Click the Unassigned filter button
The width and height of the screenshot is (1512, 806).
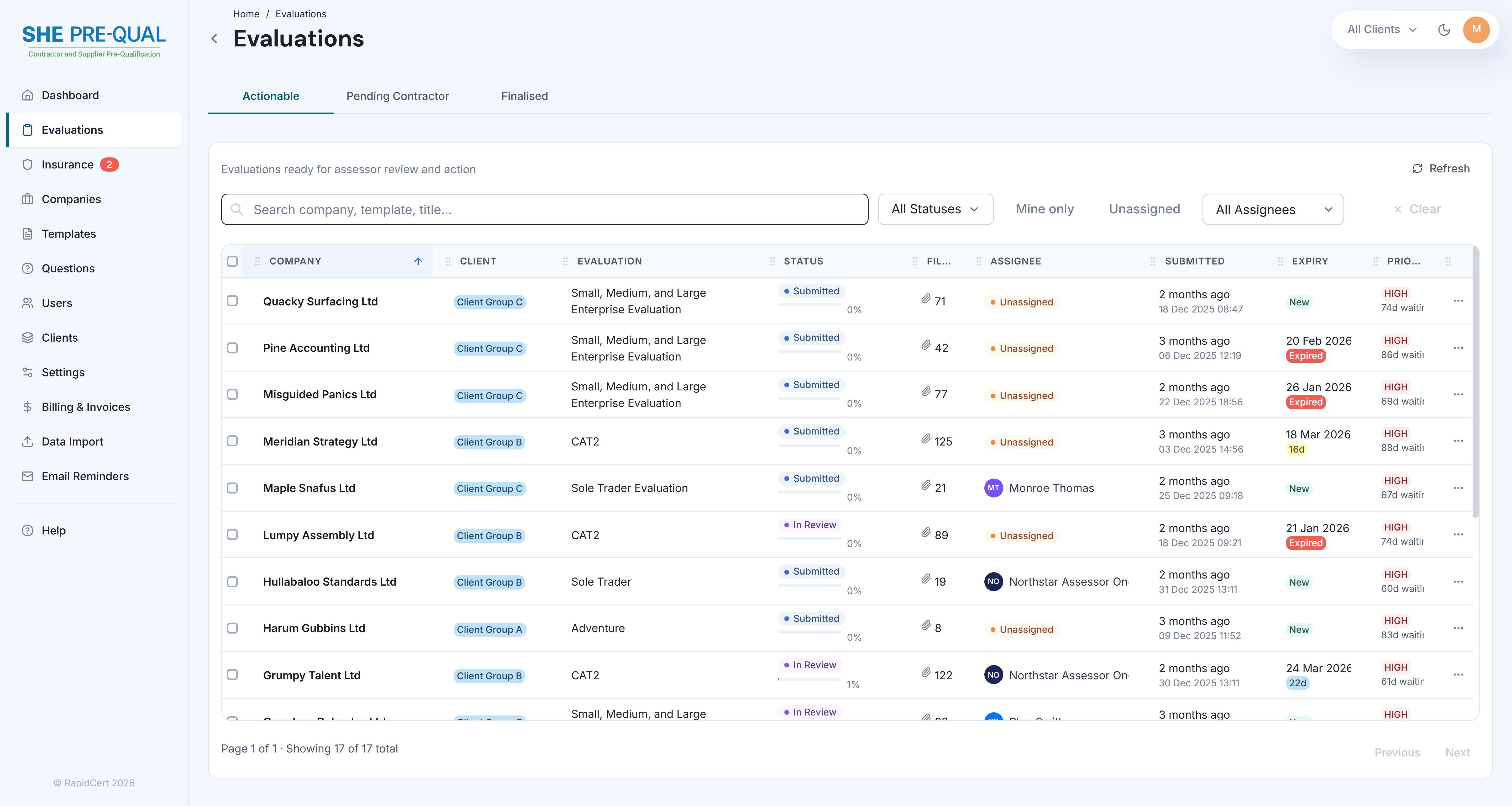[x=1143, y=209]
